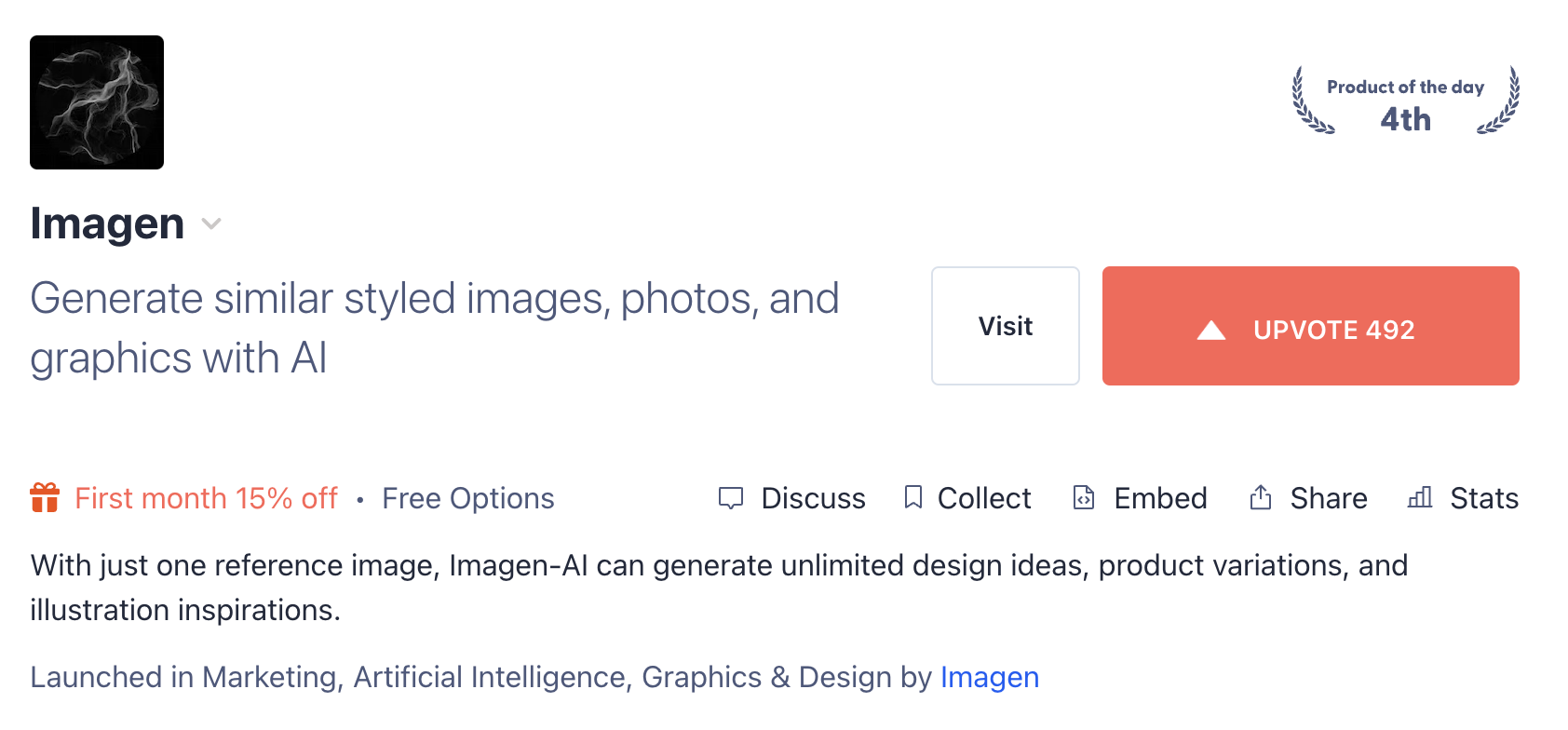Click the Collect bookmark icon
Screen dimensions: 1568x730
[913, 497]
